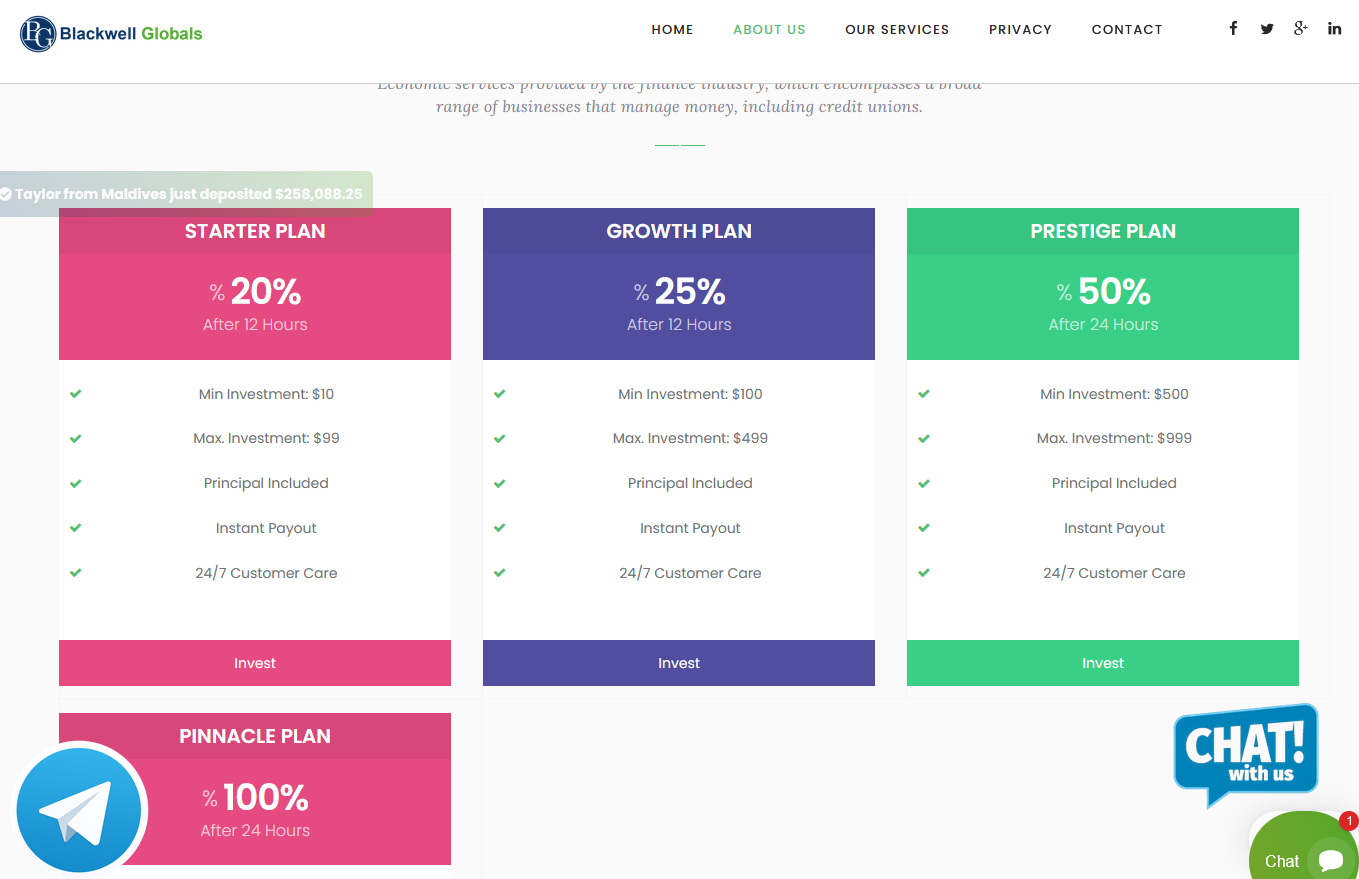Click Principal Included in the Growth Plan
Screen dimensions: 1359x879
pos(690,483)
